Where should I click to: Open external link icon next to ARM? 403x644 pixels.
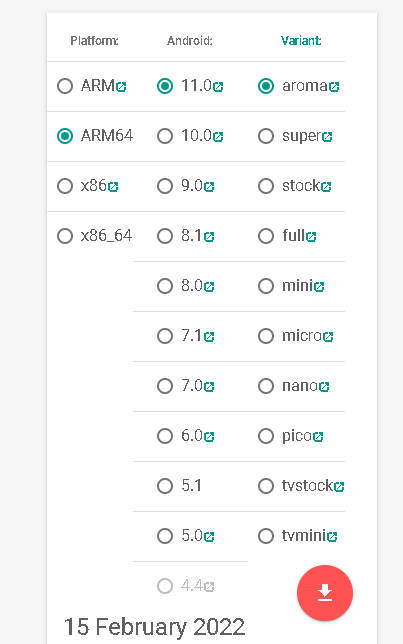pyautogui.click(x=121, y=87)
